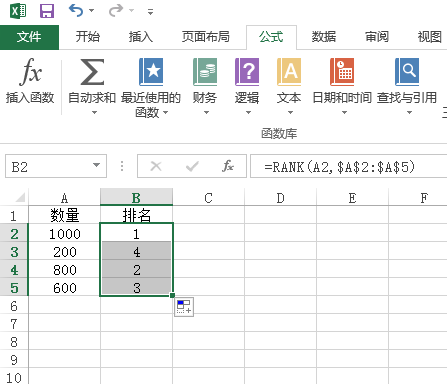Click the formula bar confirm checkmark icon
The image size is (447, 384).
[x=192, y=166]
